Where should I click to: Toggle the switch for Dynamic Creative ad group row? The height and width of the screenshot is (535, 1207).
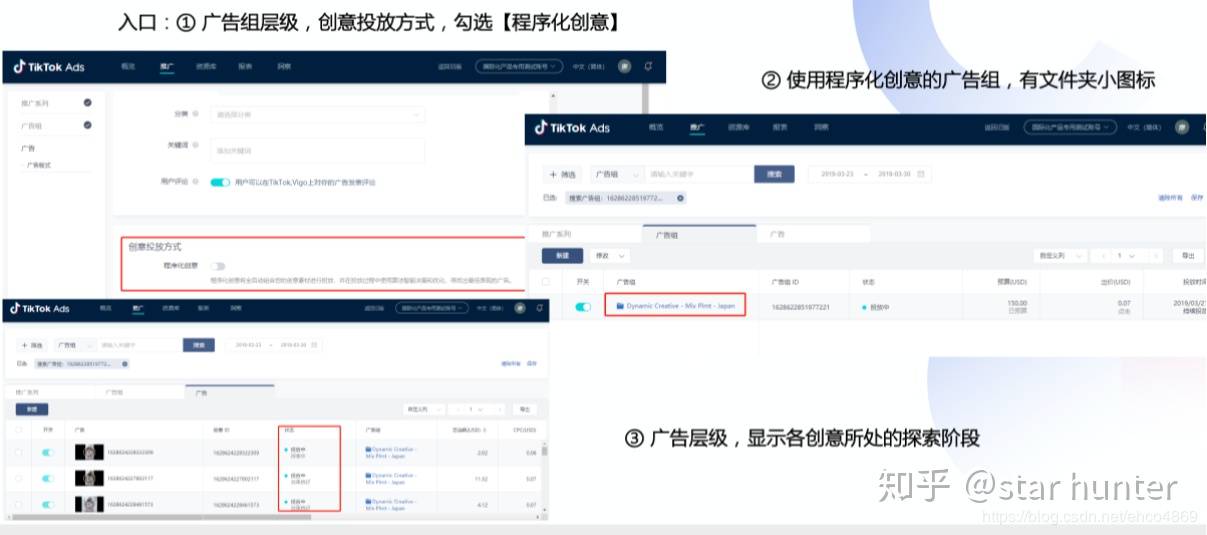(x=583, y=306)
